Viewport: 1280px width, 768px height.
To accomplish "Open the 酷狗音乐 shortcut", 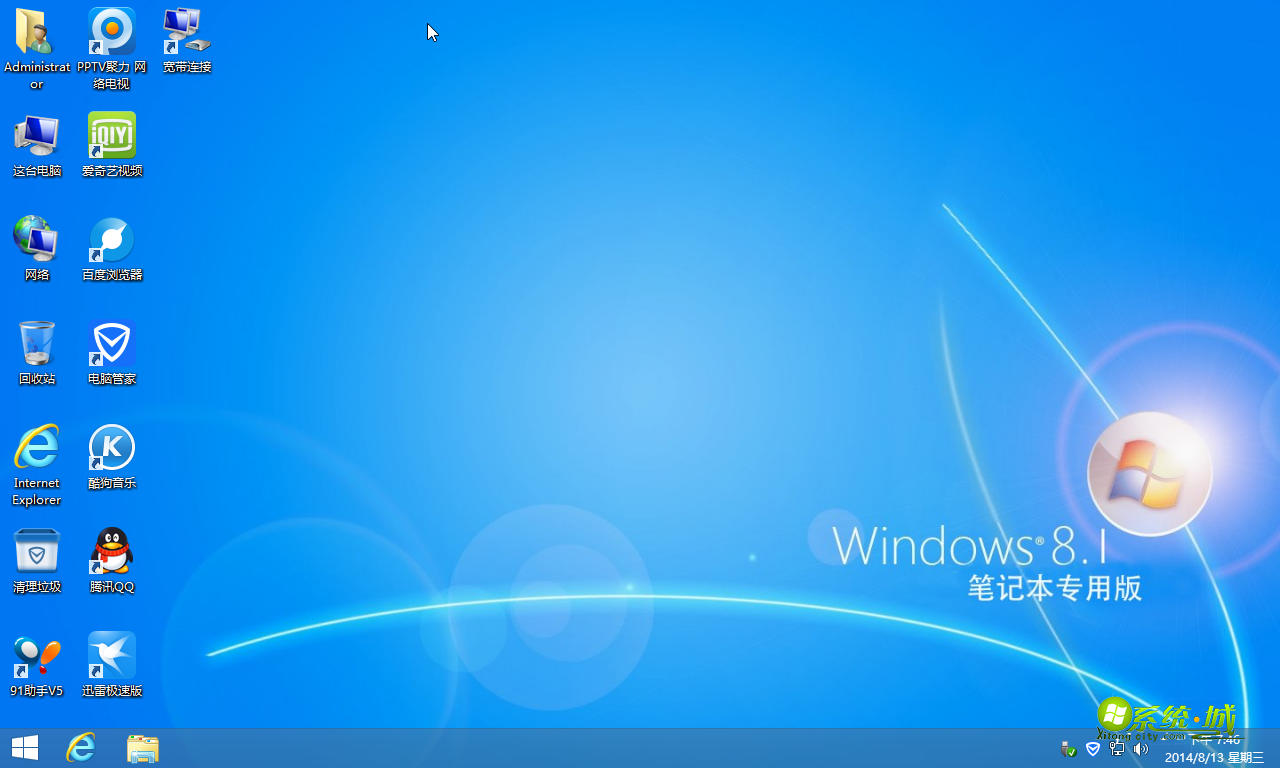I will click(x=112, y=449).
